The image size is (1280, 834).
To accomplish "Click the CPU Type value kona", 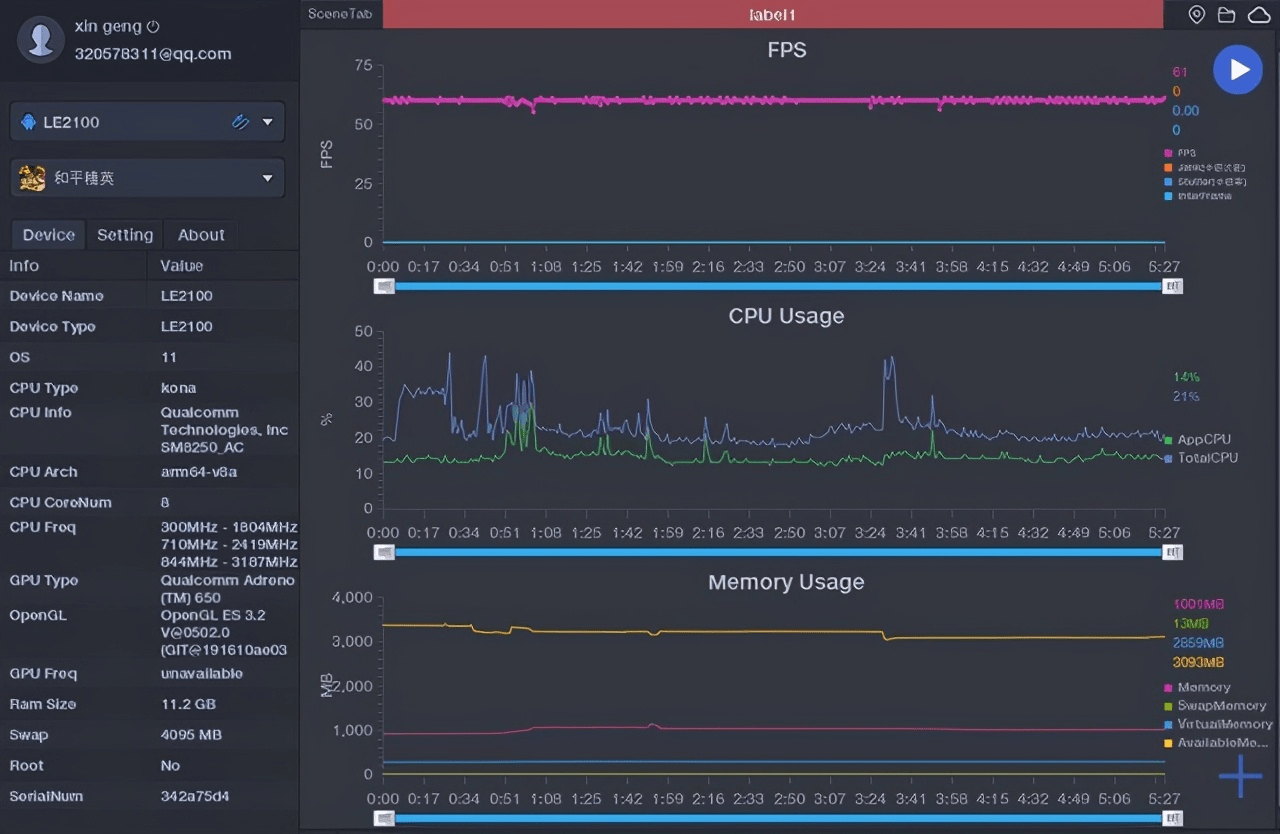I will 178,388.
